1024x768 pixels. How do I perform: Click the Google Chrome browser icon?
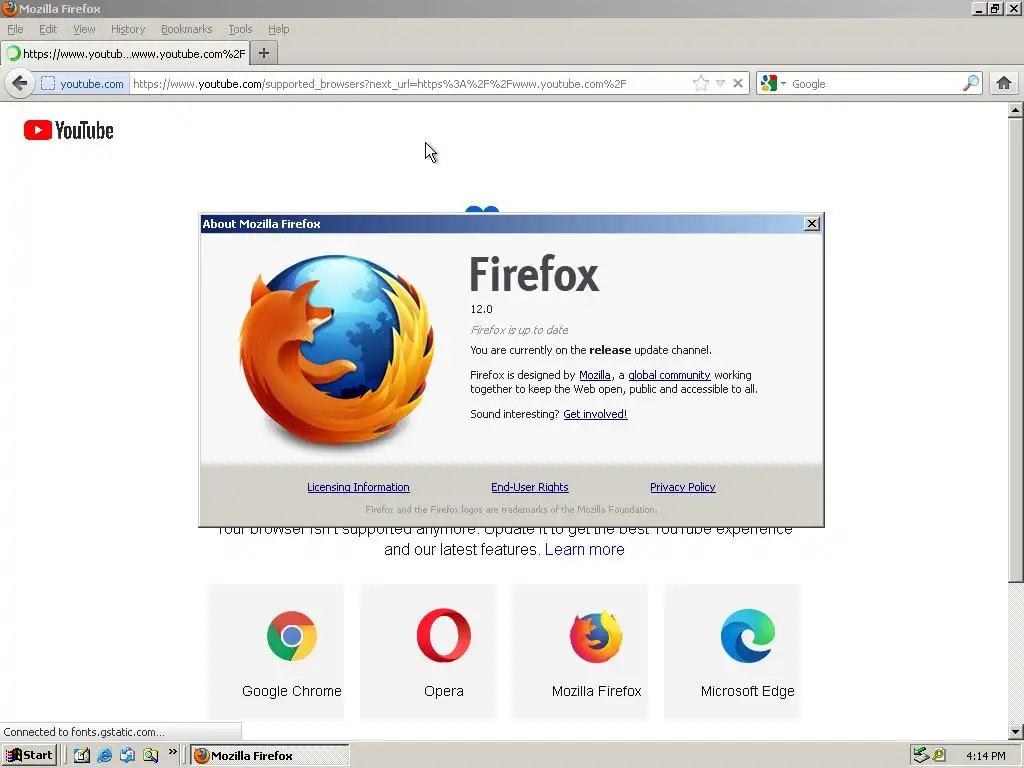292,636
